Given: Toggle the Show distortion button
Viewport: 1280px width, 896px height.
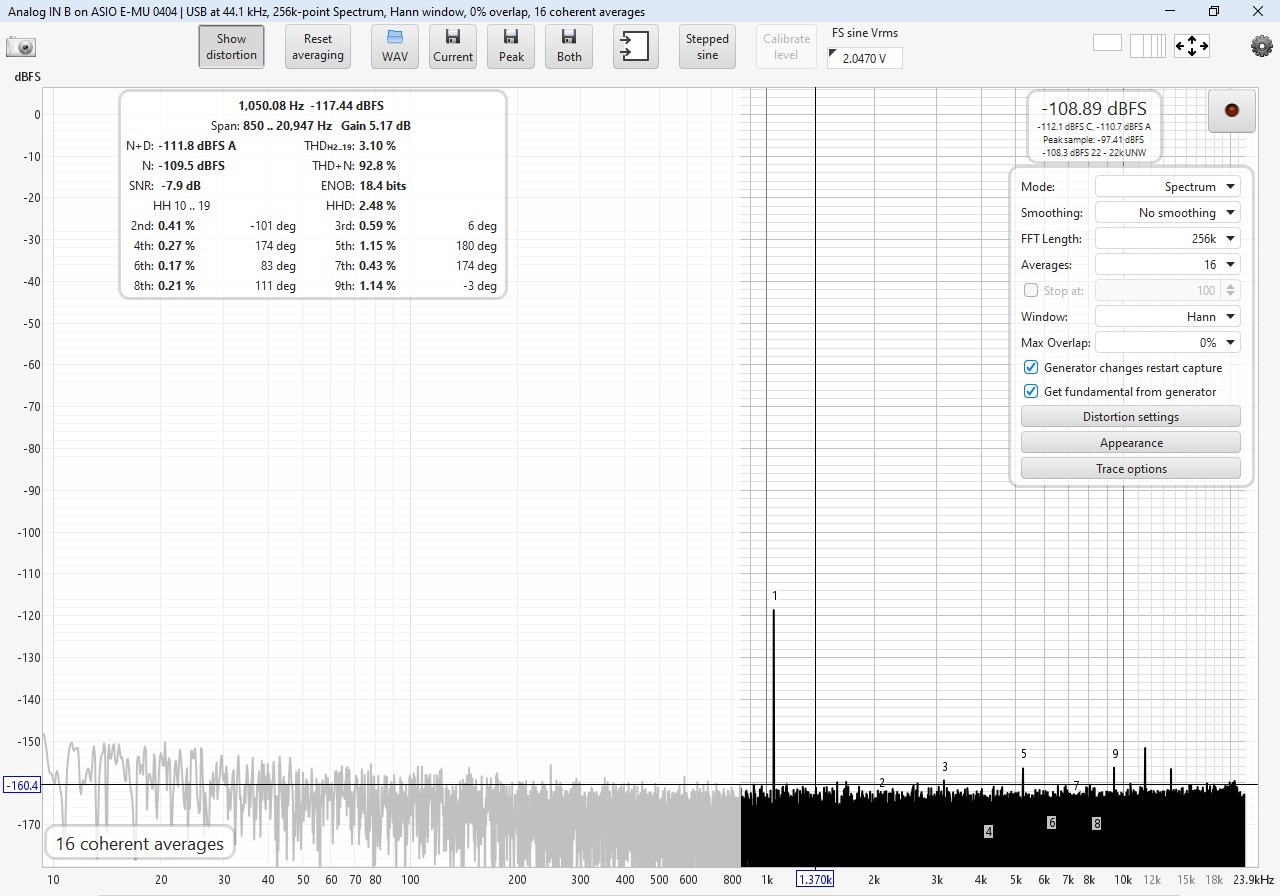Looking at the screenshot, I should coord(232,47).
